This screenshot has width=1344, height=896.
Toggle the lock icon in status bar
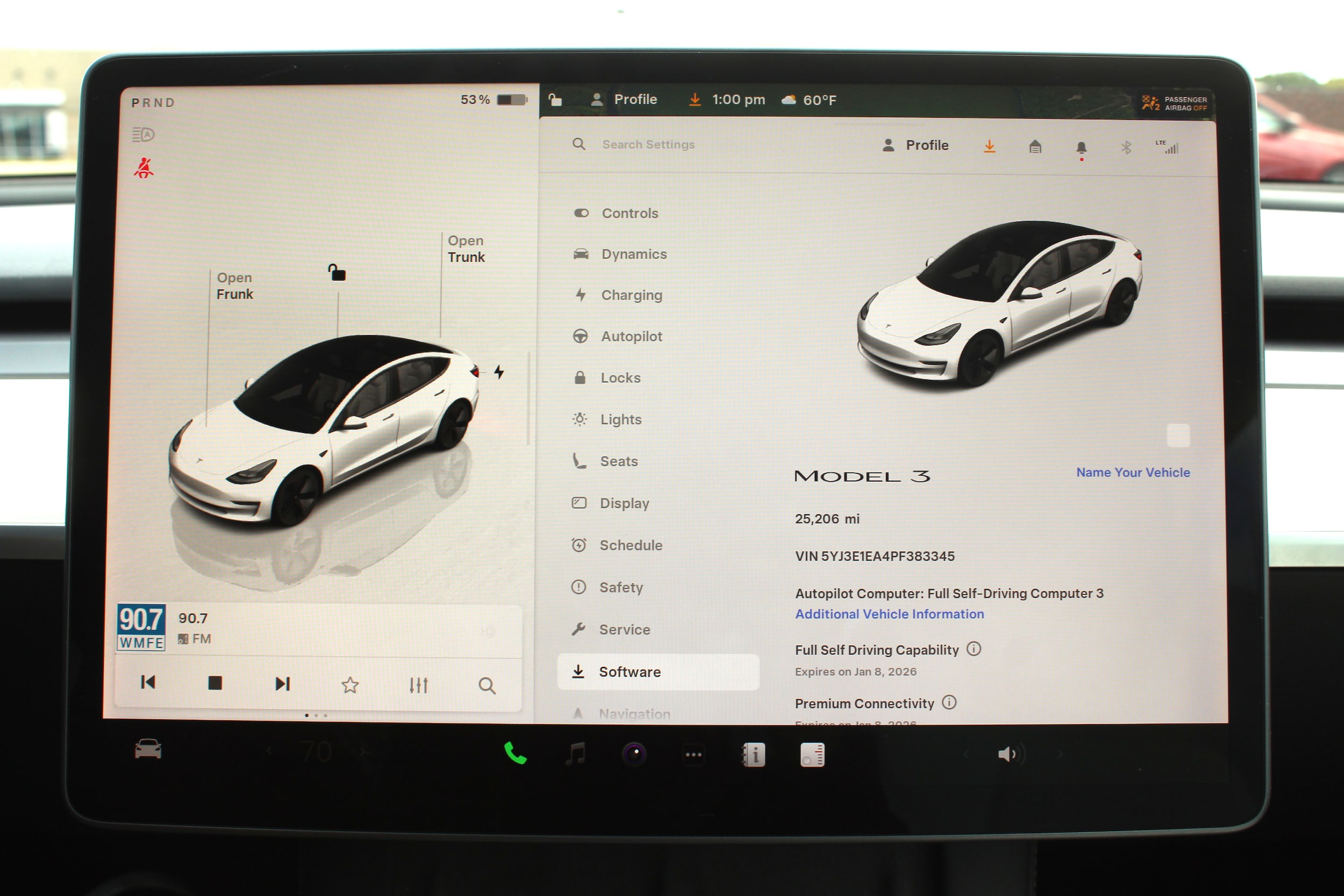[555, 100]
